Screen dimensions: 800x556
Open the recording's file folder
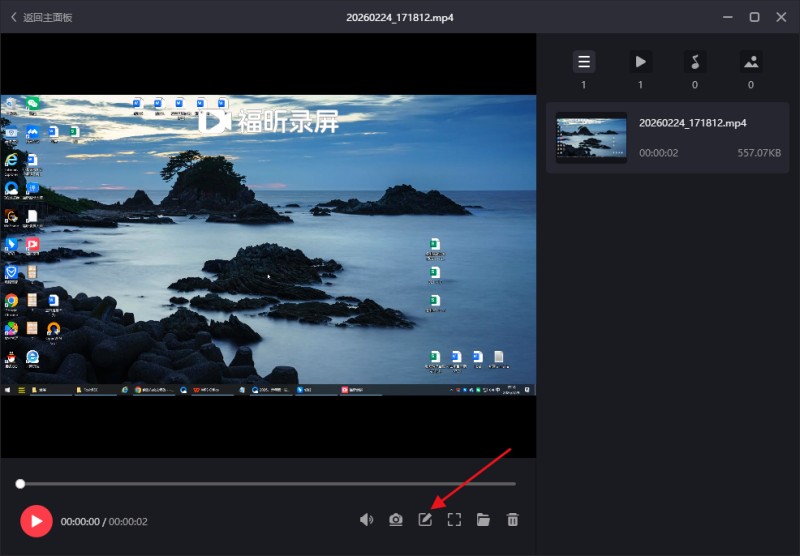483,520
